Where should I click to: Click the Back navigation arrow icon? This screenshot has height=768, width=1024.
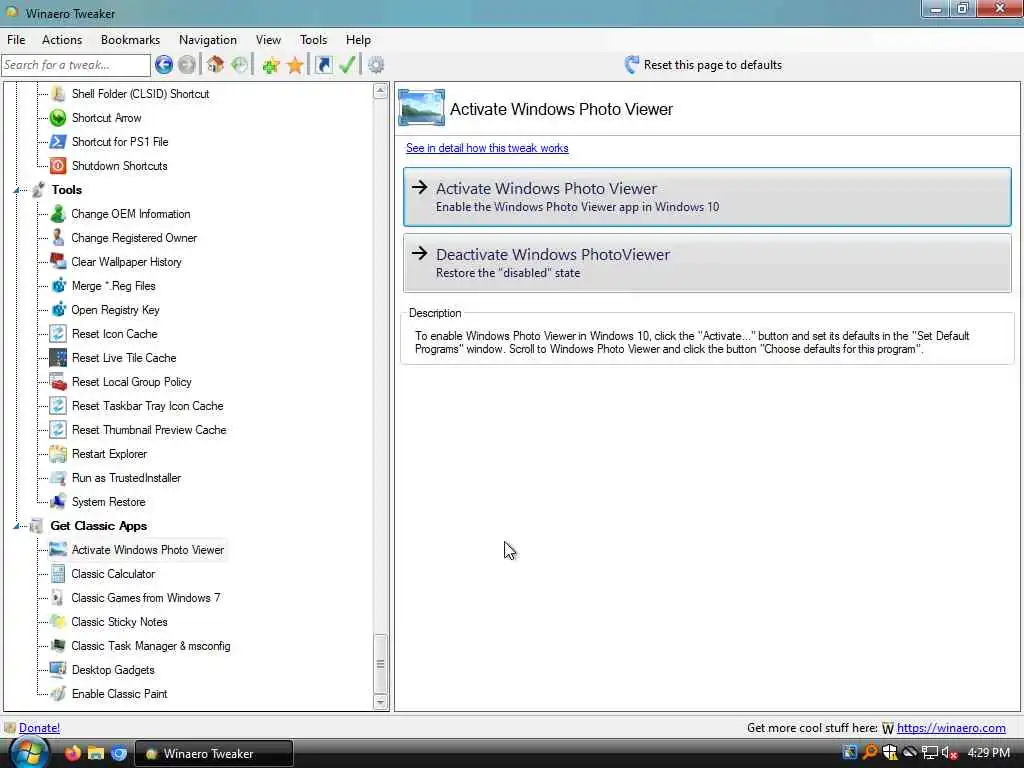(163, 65)
